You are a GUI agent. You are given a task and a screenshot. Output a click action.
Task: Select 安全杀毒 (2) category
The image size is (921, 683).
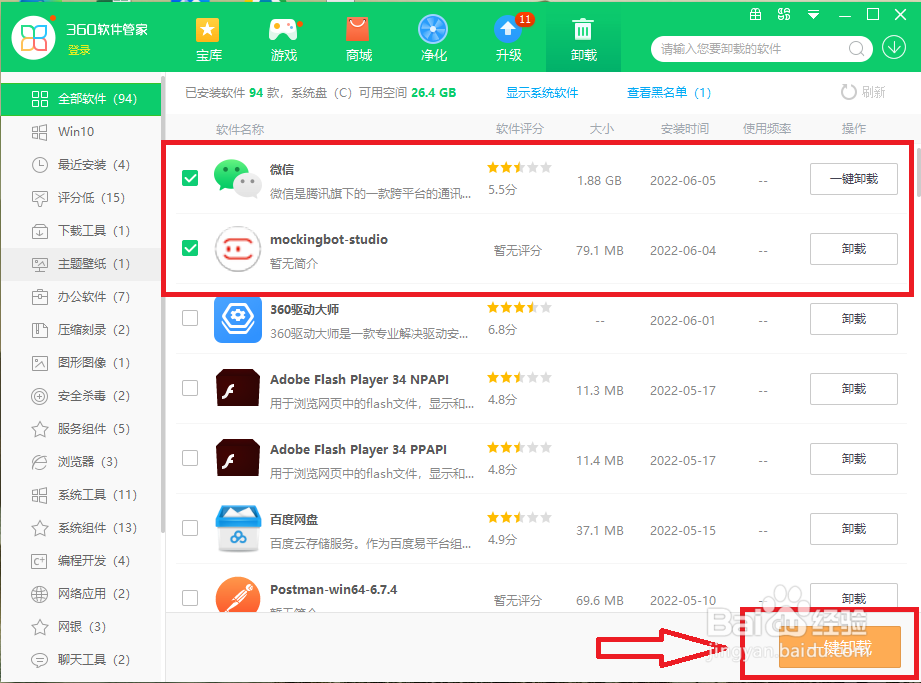click(x=81, y=396)
